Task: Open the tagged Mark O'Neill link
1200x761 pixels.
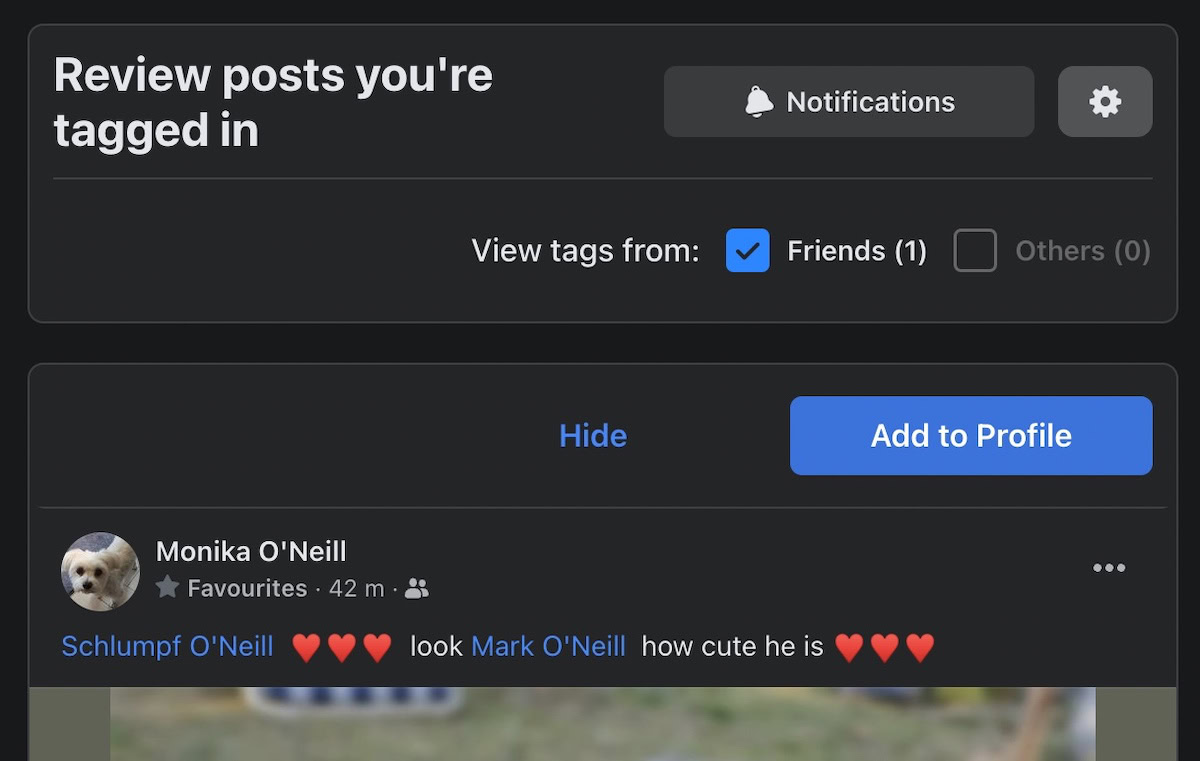Action: pyautogui.click(x=548, y=646)
